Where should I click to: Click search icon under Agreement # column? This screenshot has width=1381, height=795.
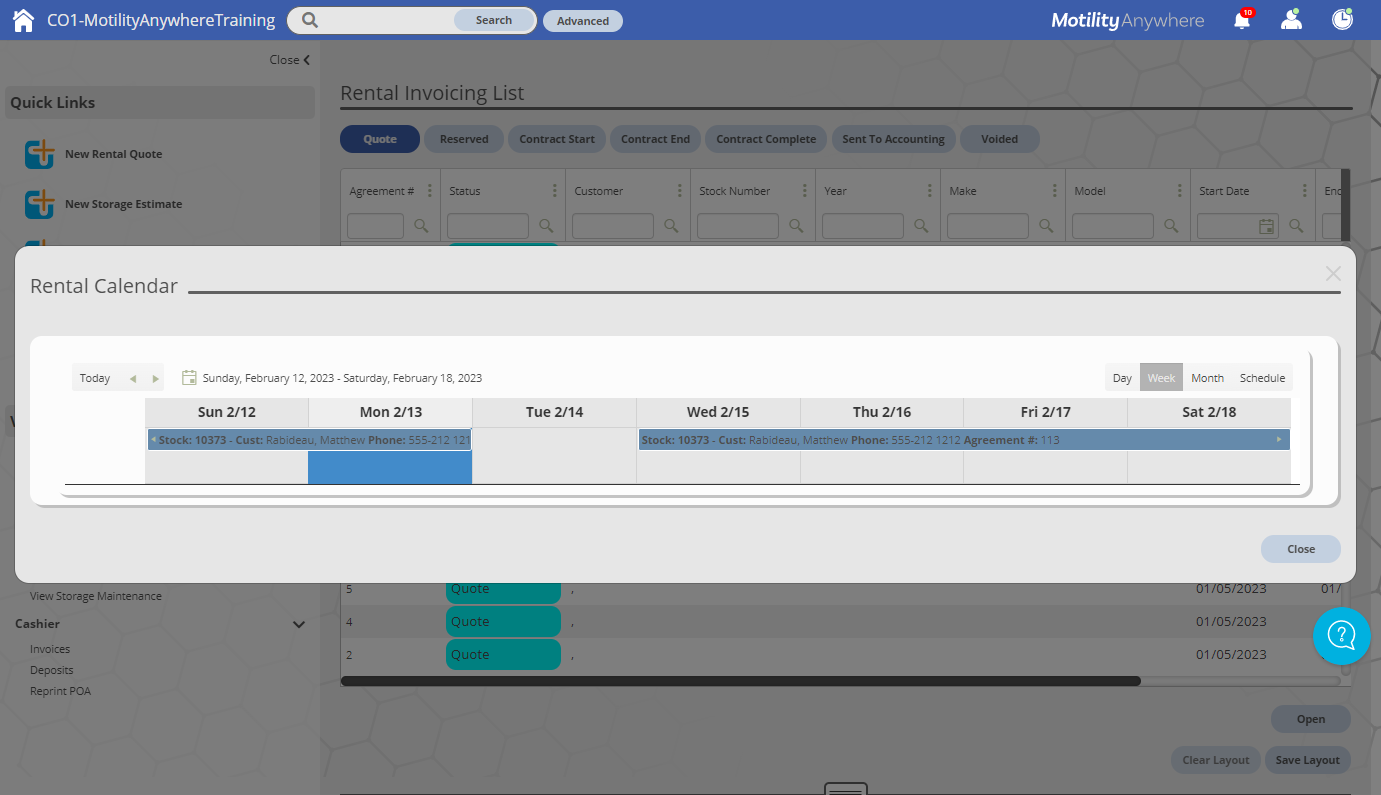coord(421,226)
